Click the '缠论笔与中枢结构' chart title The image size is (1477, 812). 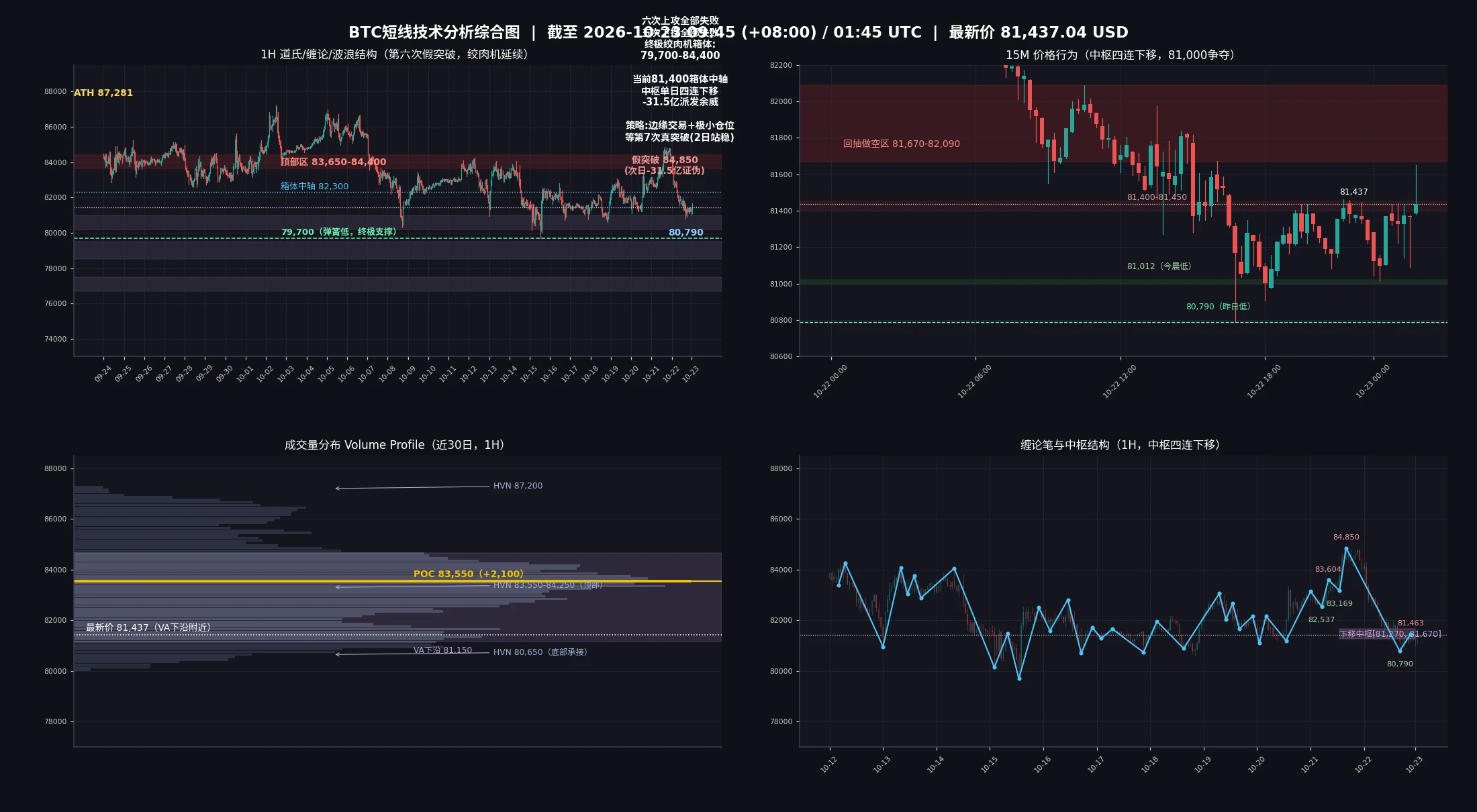tap(1120, 445)
